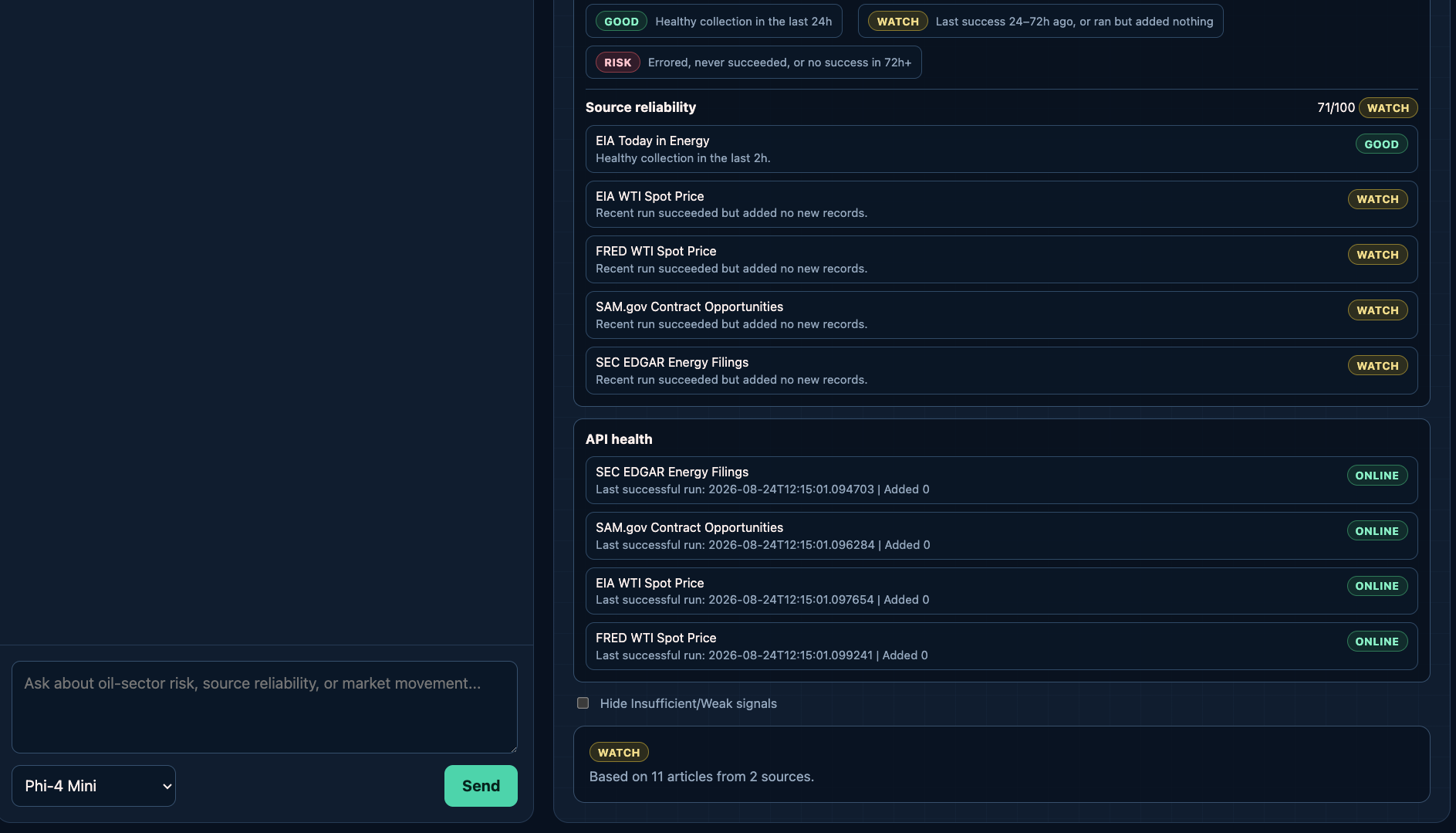Click WATCH badge on reliability SAM.gov row
Image resolution: width=1456 pixels, height=833 pixels.
coord(1377,310)
